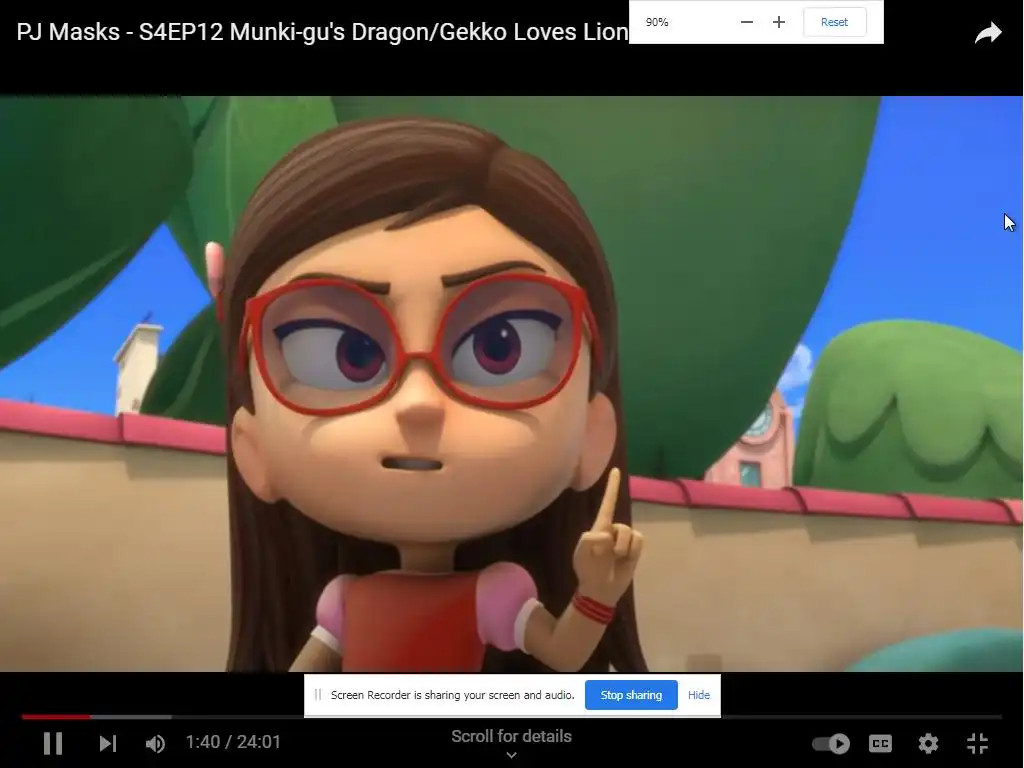Hide the screen sharing notification
Screen dimensions: 1024x768
(x=698, y=695)
